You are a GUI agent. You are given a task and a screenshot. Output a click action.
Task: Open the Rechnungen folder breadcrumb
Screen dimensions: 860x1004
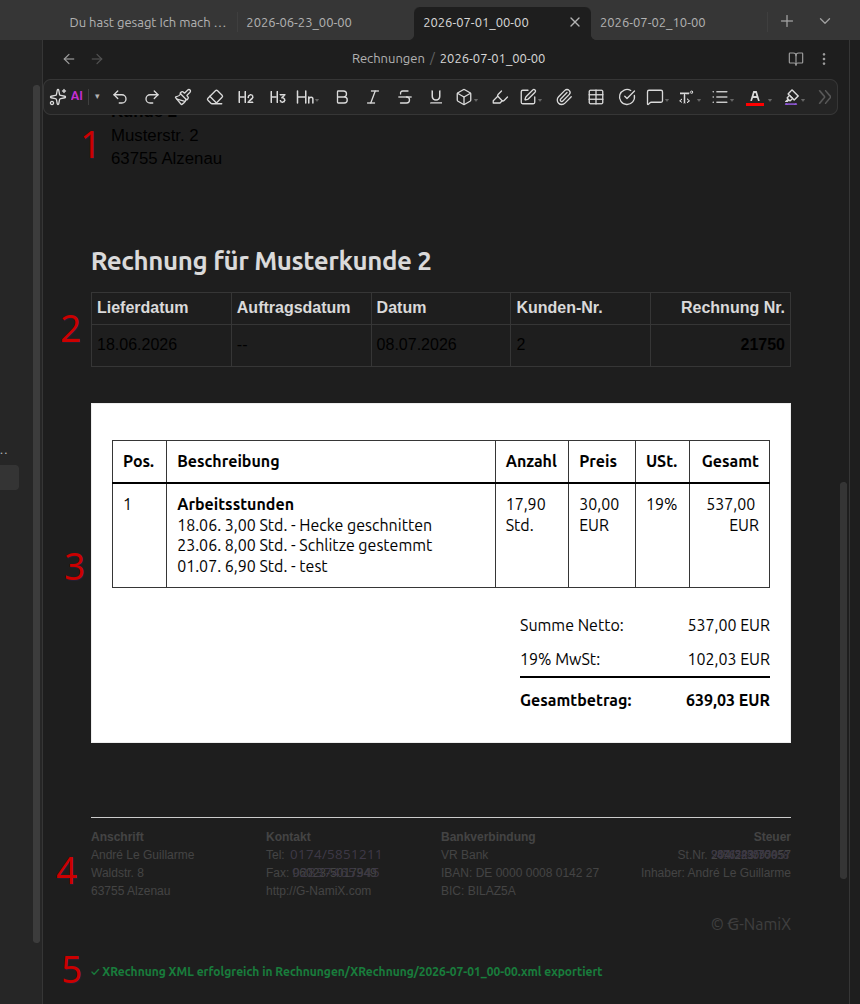point(388,59)
